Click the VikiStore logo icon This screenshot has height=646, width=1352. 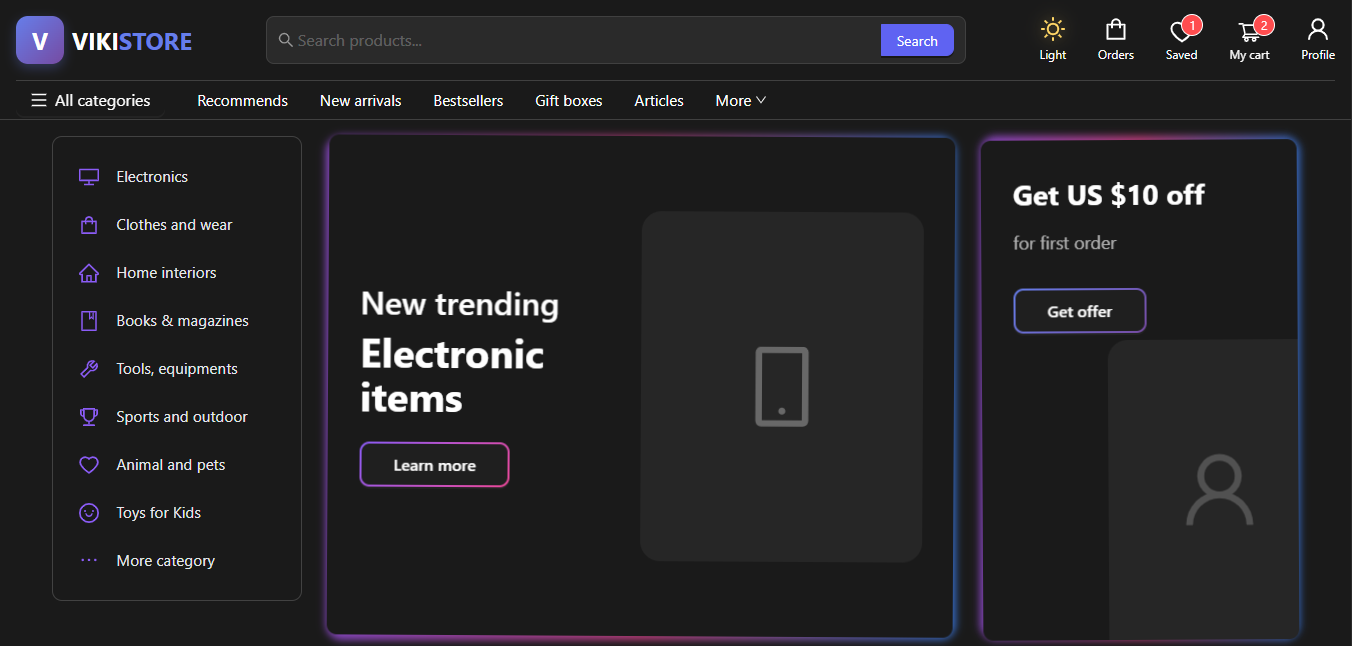pyautogui.click(x=40, y=40)
